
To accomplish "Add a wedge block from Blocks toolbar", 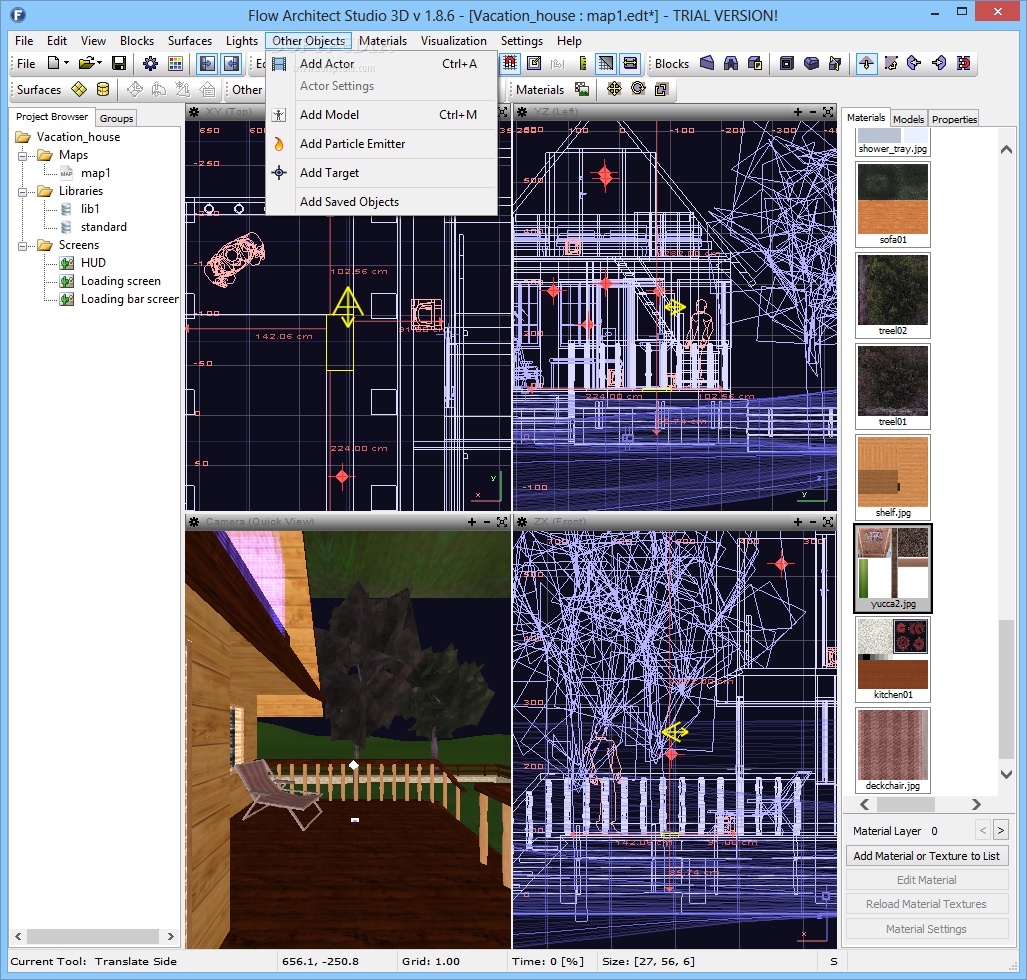I will point(707,64).
